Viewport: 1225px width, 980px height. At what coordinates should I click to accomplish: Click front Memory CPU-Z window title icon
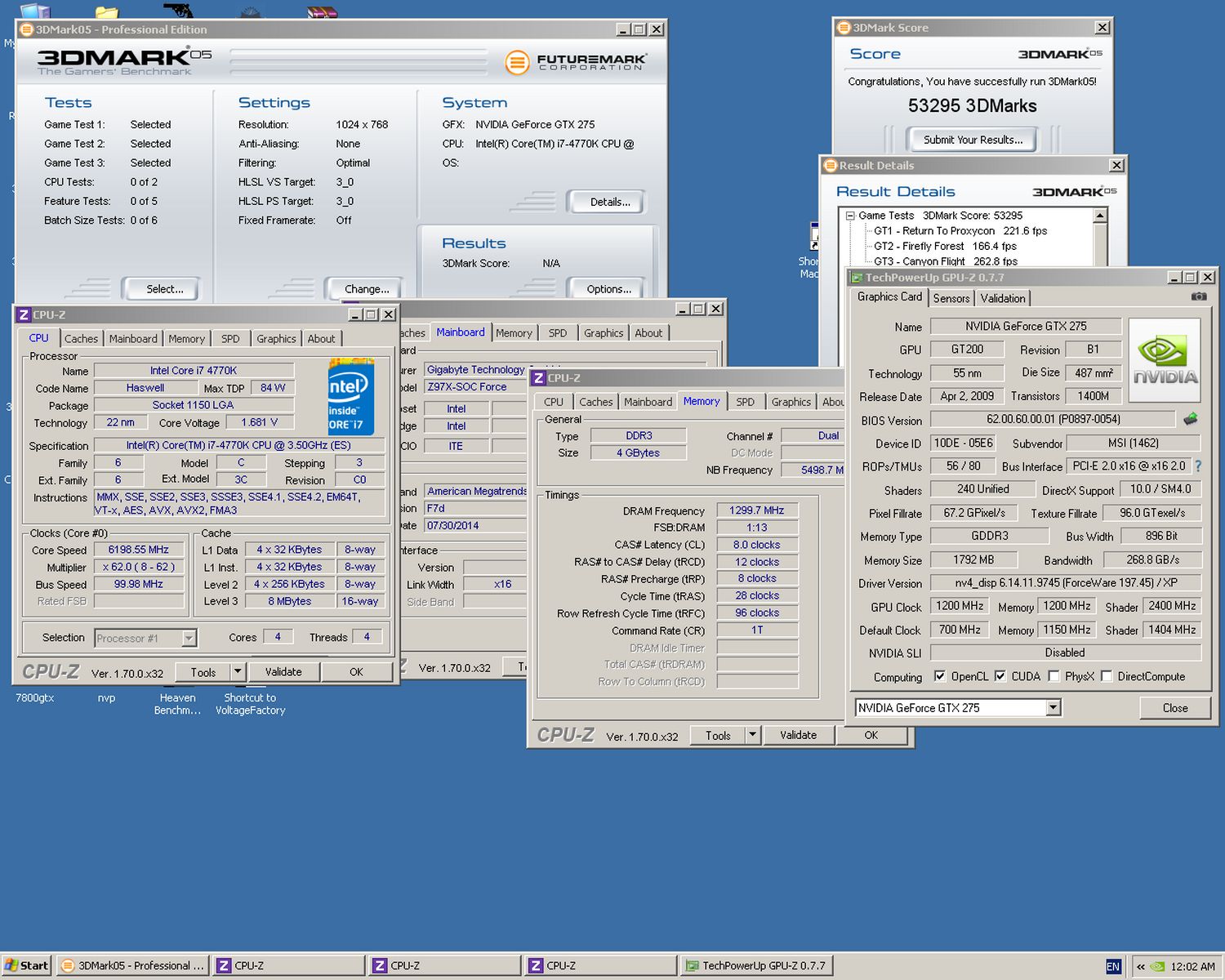[x=539, y=378]
